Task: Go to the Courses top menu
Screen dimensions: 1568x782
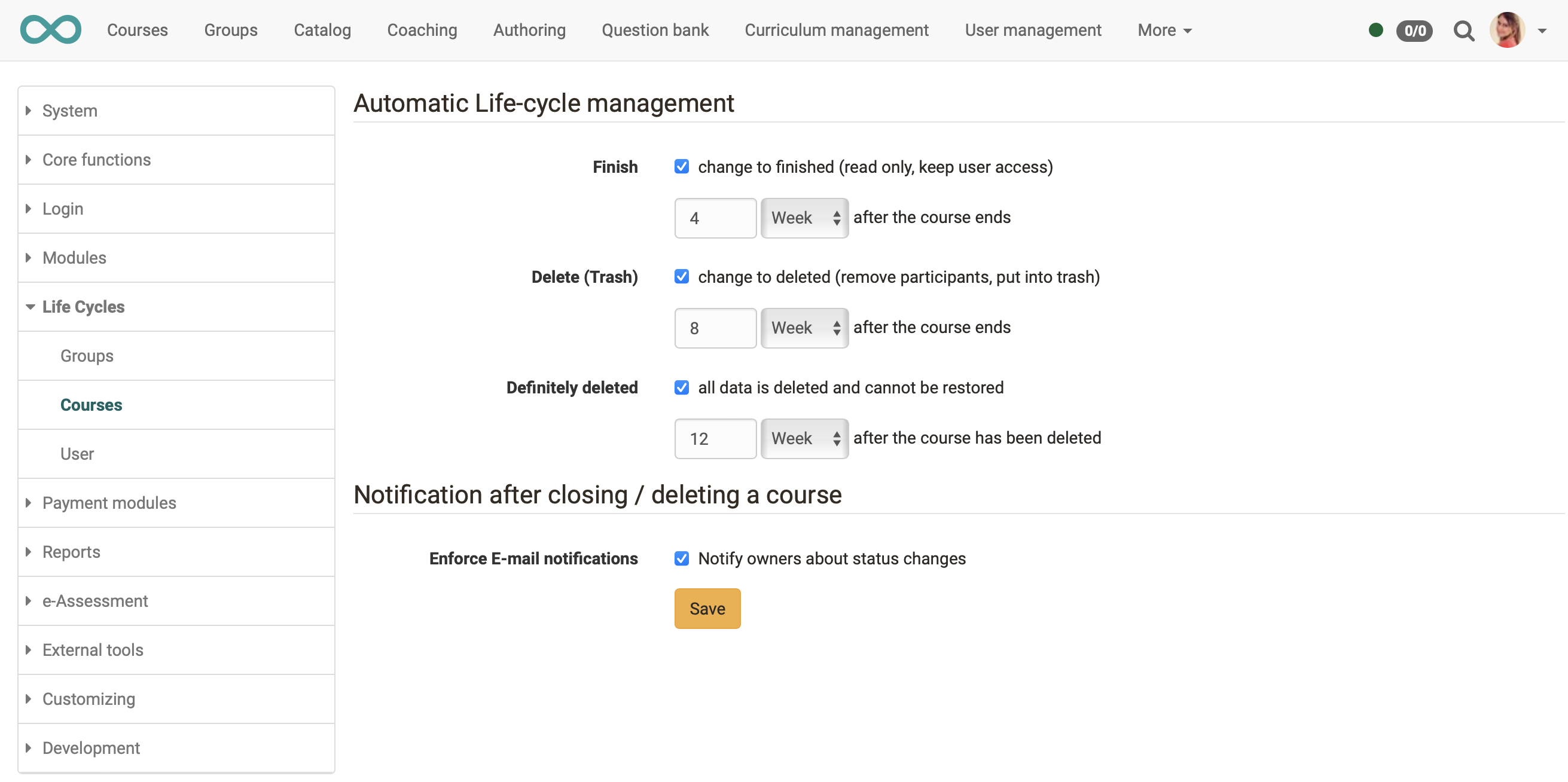Action: 137,30
